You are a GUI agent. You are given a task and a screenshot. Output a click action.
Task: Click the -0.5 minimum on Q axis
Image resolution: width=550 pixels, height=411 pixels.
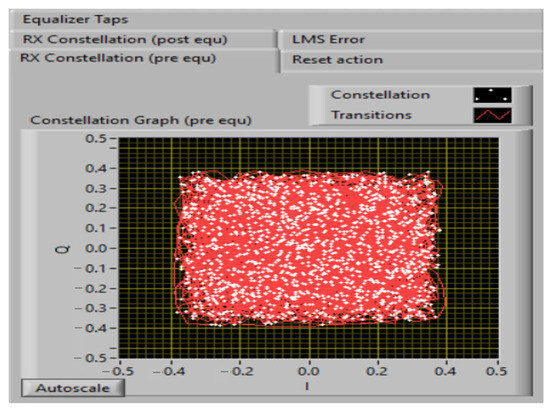point(90,358)
